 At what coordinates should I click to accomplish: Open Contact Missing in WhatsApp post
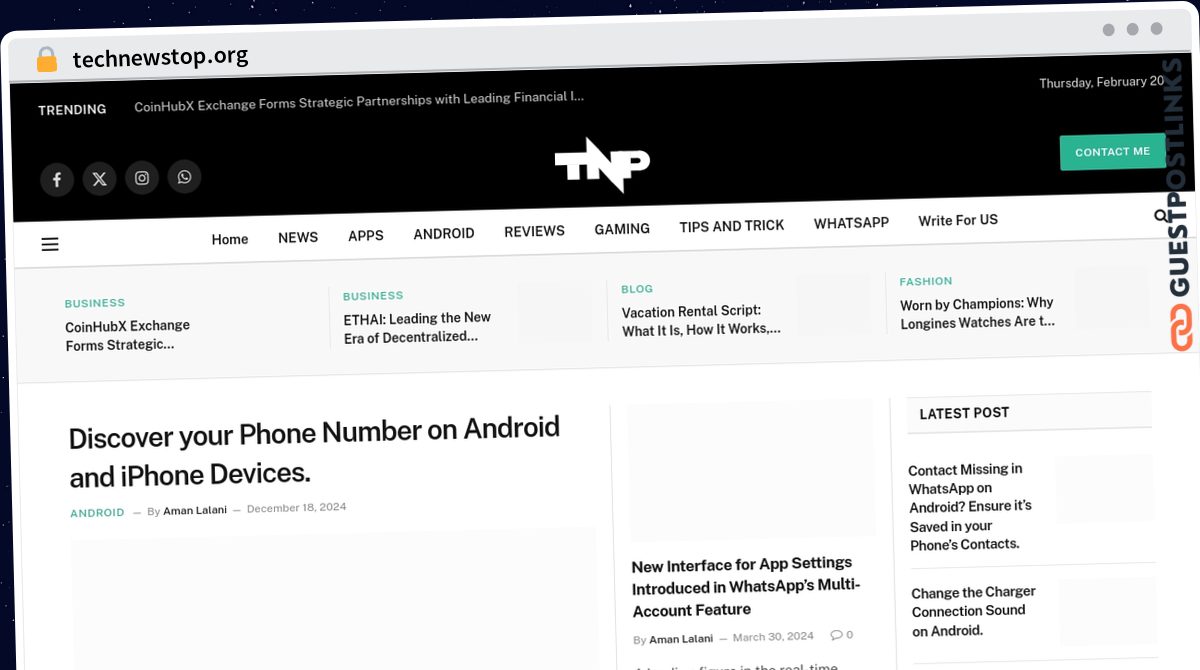(970, 507)
